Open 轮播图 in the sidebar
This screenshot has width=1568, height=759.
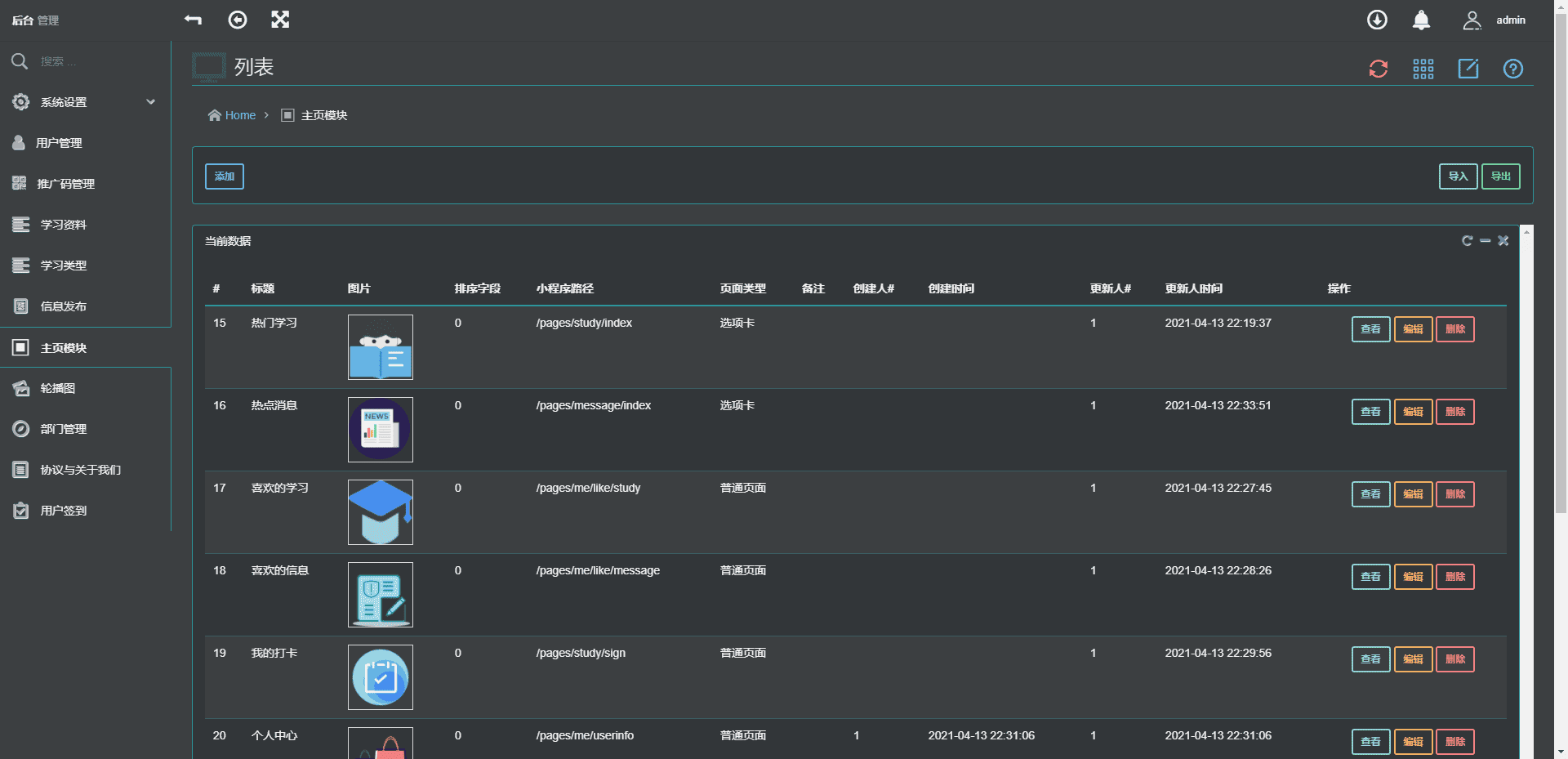(x=58, y=388)
